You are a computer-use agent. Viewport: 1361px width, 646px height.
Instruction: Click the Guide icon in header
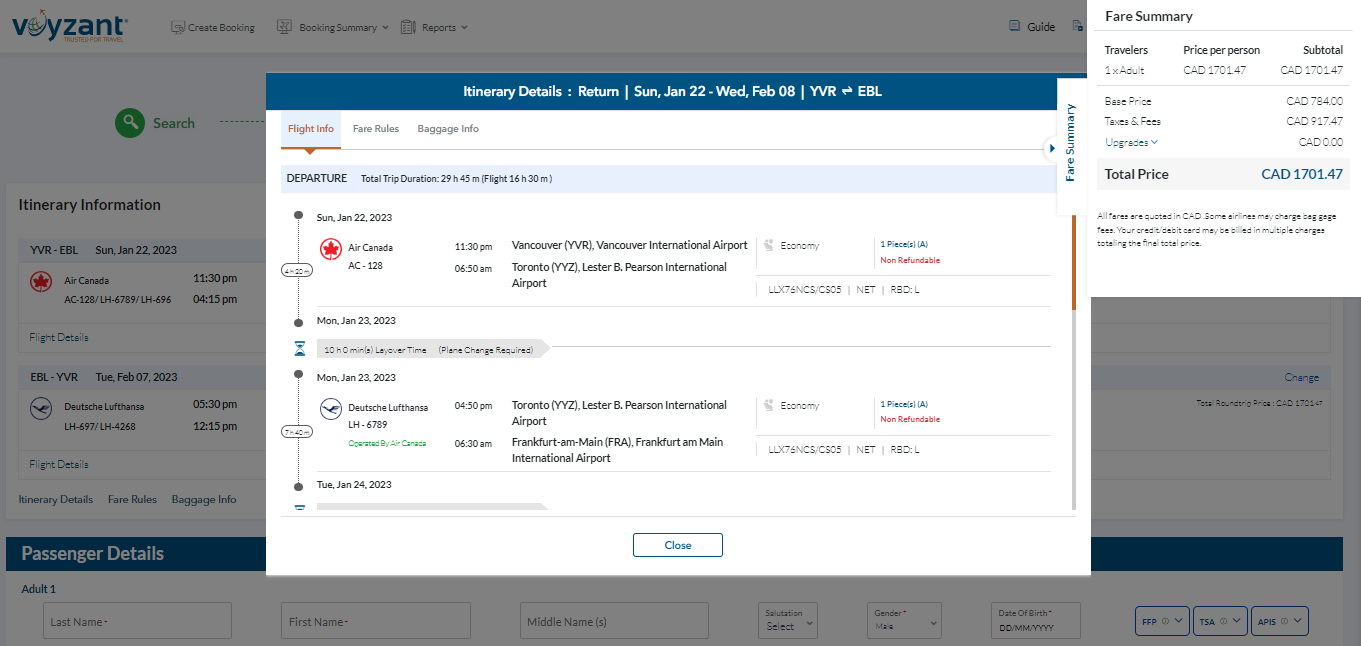click(1014, 27)
